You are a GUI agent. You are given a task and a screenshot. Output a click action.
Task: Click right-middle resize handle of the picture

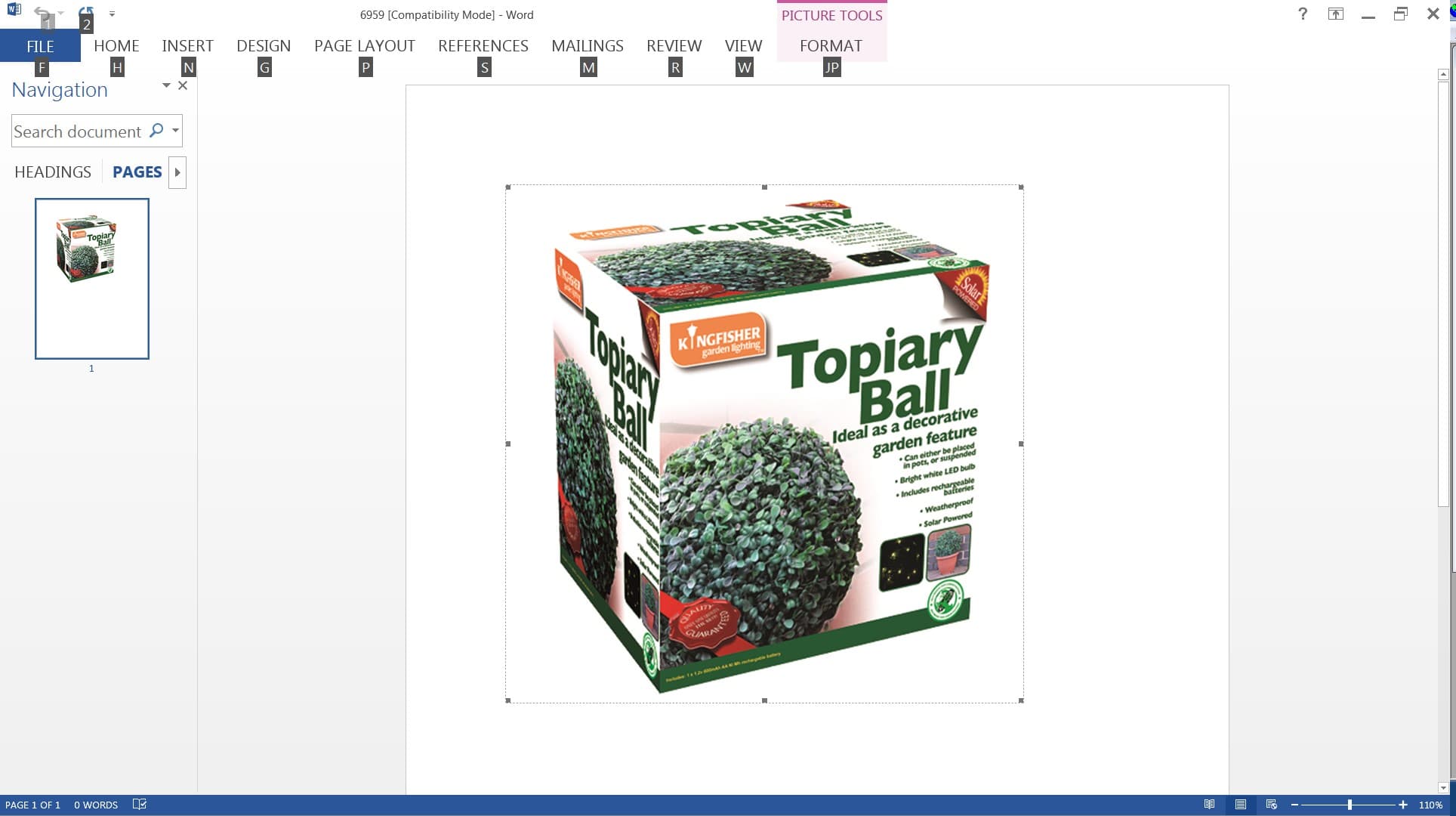[1021, 444]
